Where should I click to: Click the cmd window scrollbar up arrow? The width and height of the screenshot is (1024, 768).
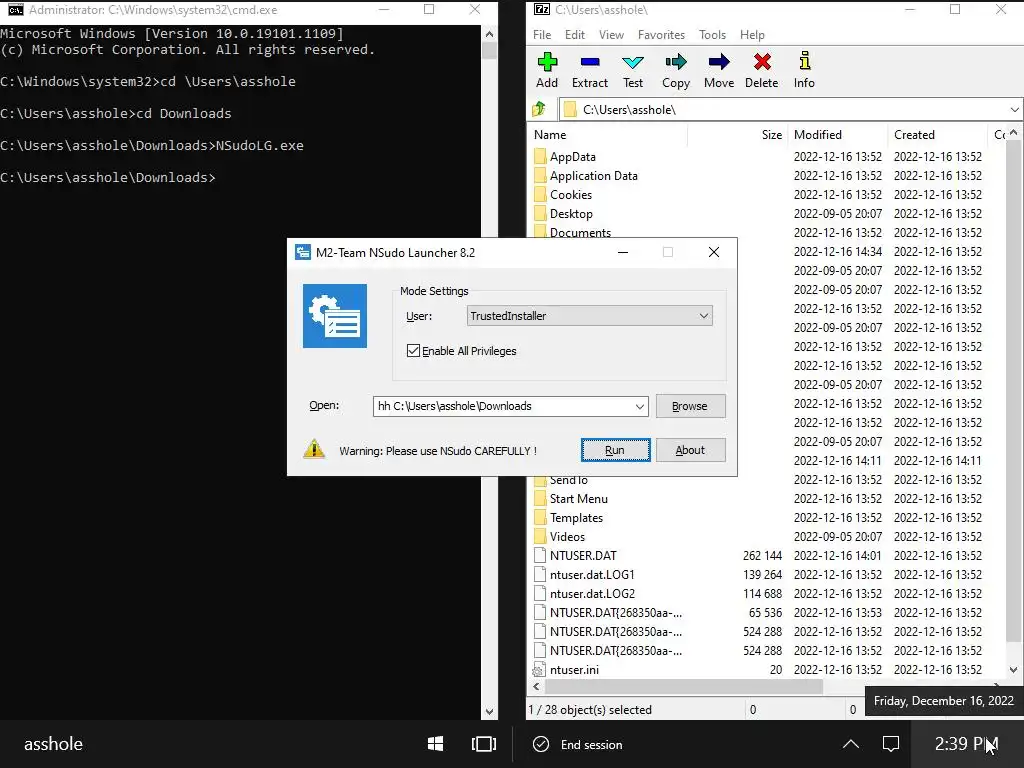click(489, 34)
